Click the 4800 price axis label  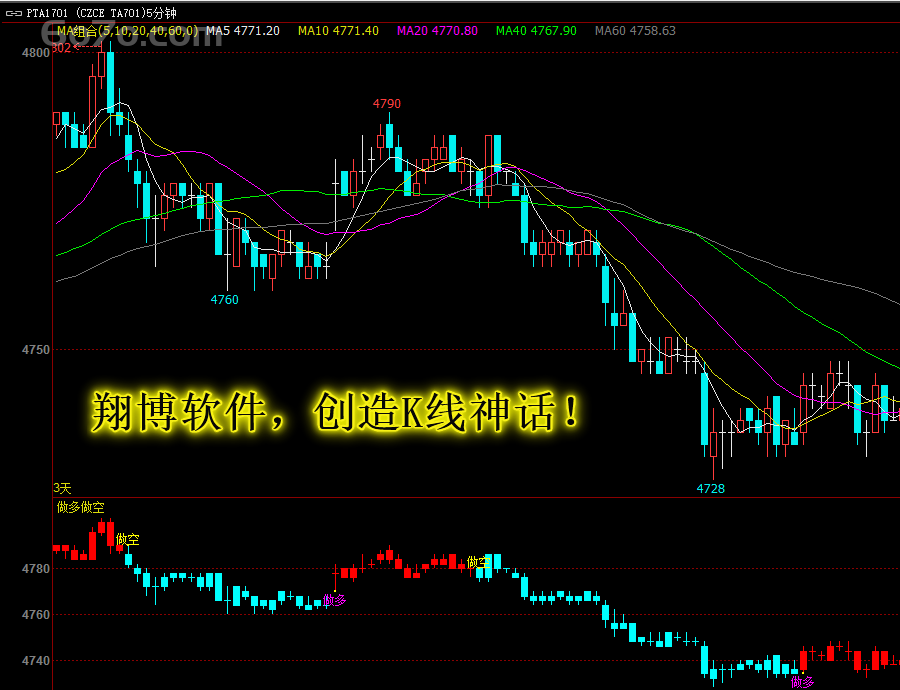click(x=36, y=53)
